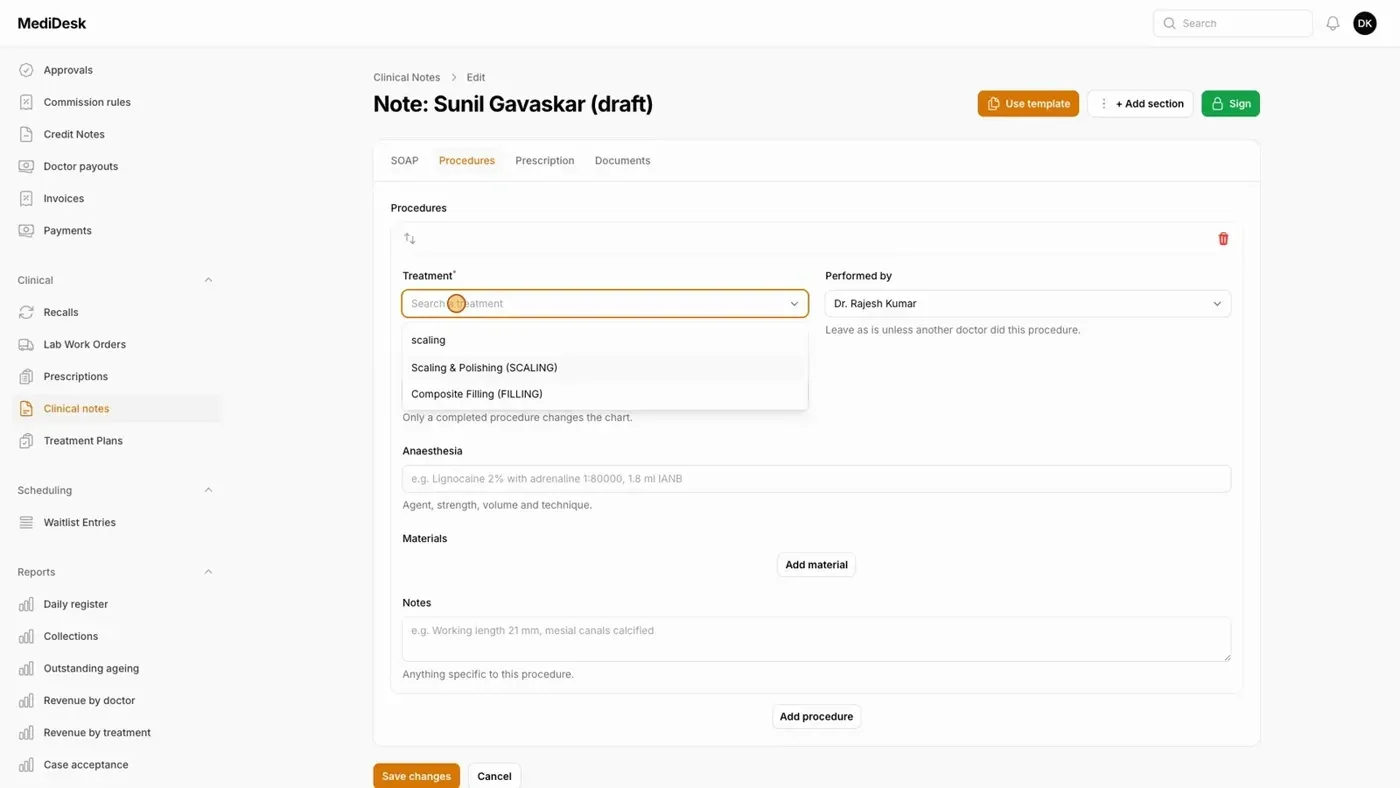Open Case acceptance report link

click(x=86, y=764)
